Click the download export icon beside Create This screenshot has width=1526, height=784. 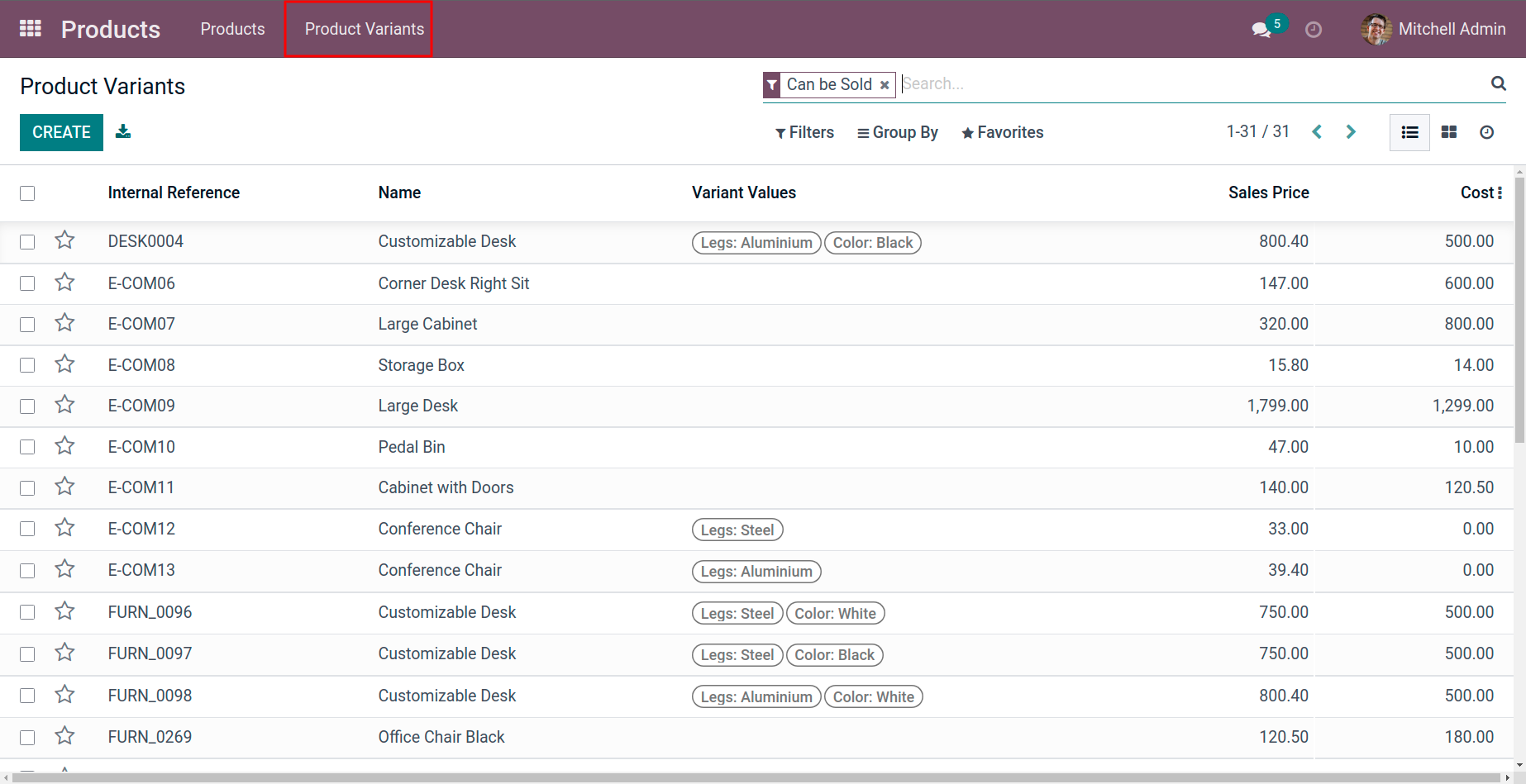[123, 131]
